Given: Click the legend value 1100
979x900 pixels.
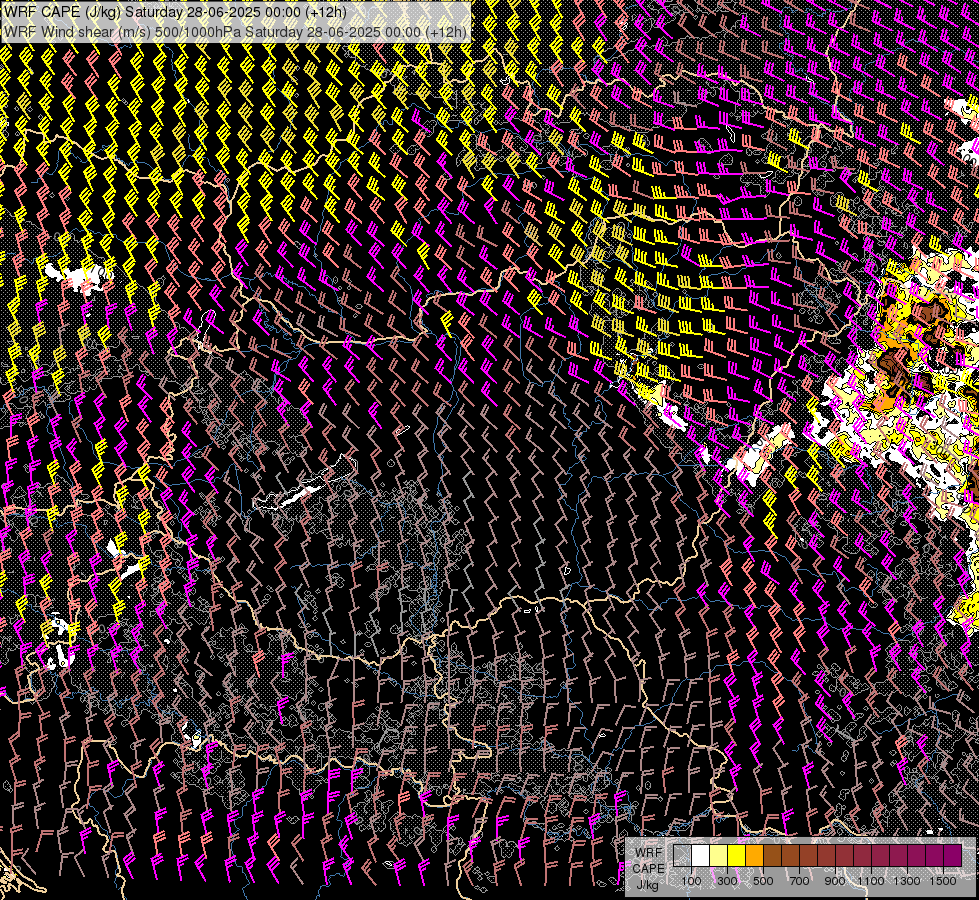Looking at the screenshot, I should point(871,881).
